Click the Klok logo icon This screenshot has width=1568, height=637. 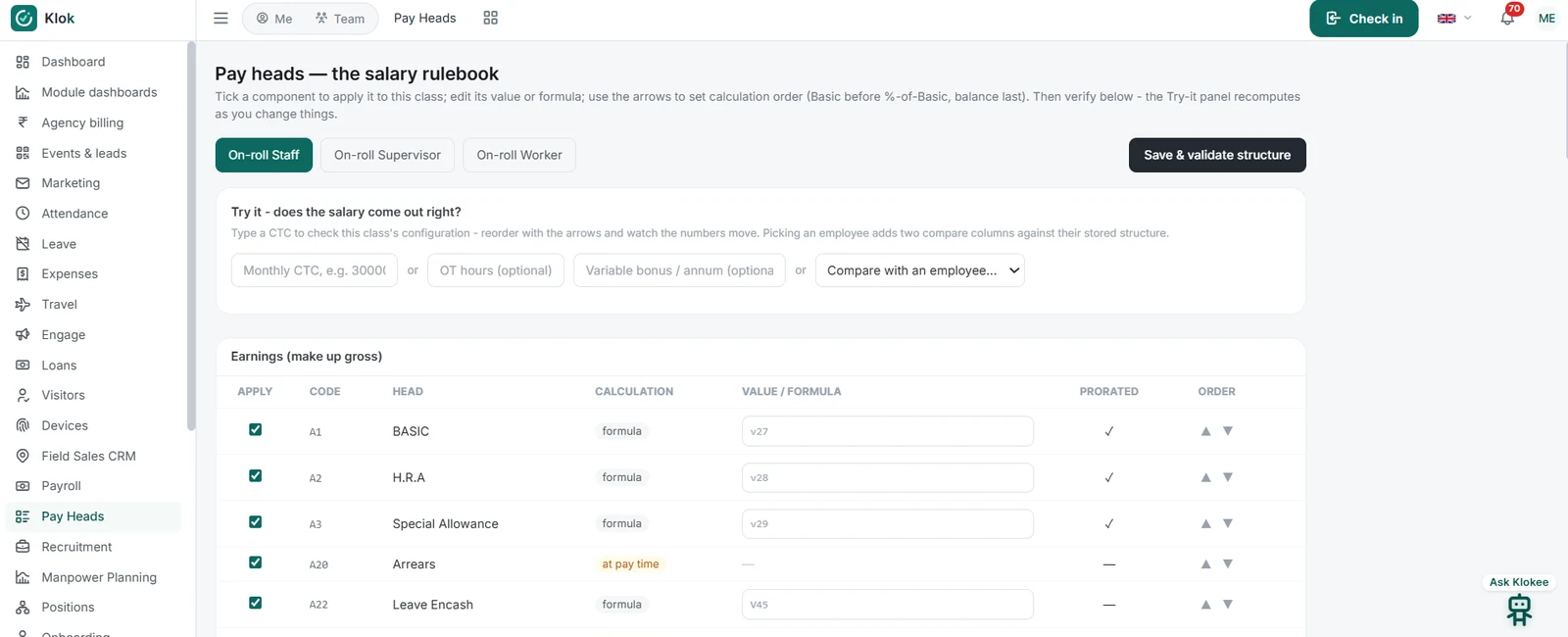click(x=24, y=19)
